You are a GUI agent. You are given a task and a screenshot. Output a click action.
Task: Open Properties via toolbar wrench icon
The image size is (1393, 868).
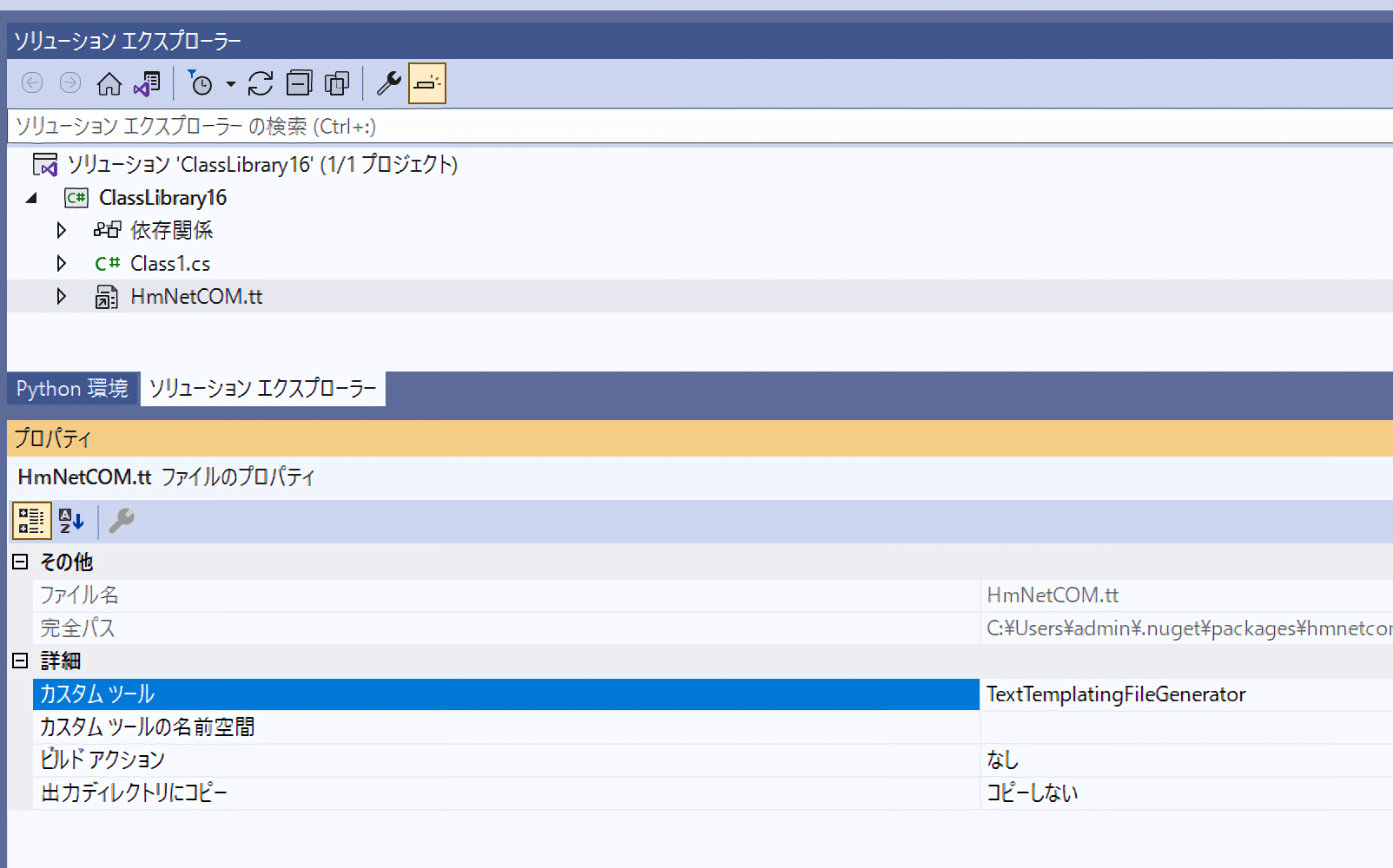(x=388, y=83)
